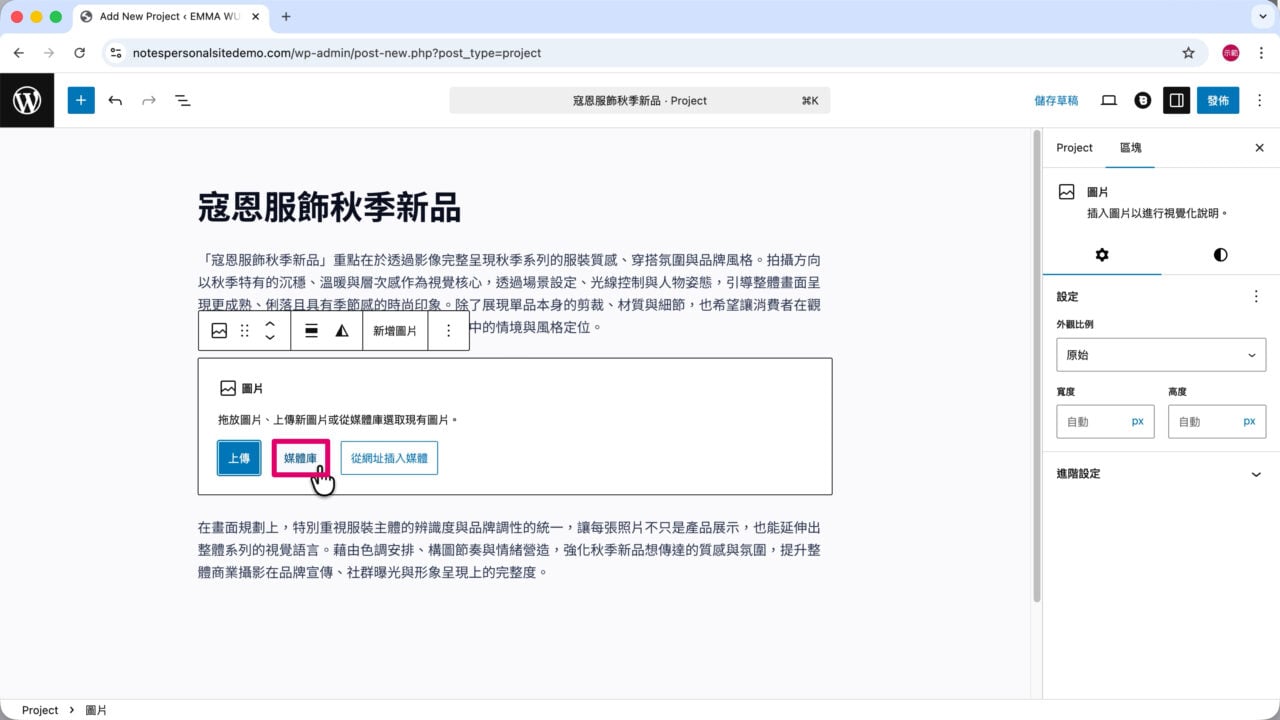This screenshot has width=1280, height=720.
Task: Apply duotone filter triangle icon
Action: pos(342,331)
